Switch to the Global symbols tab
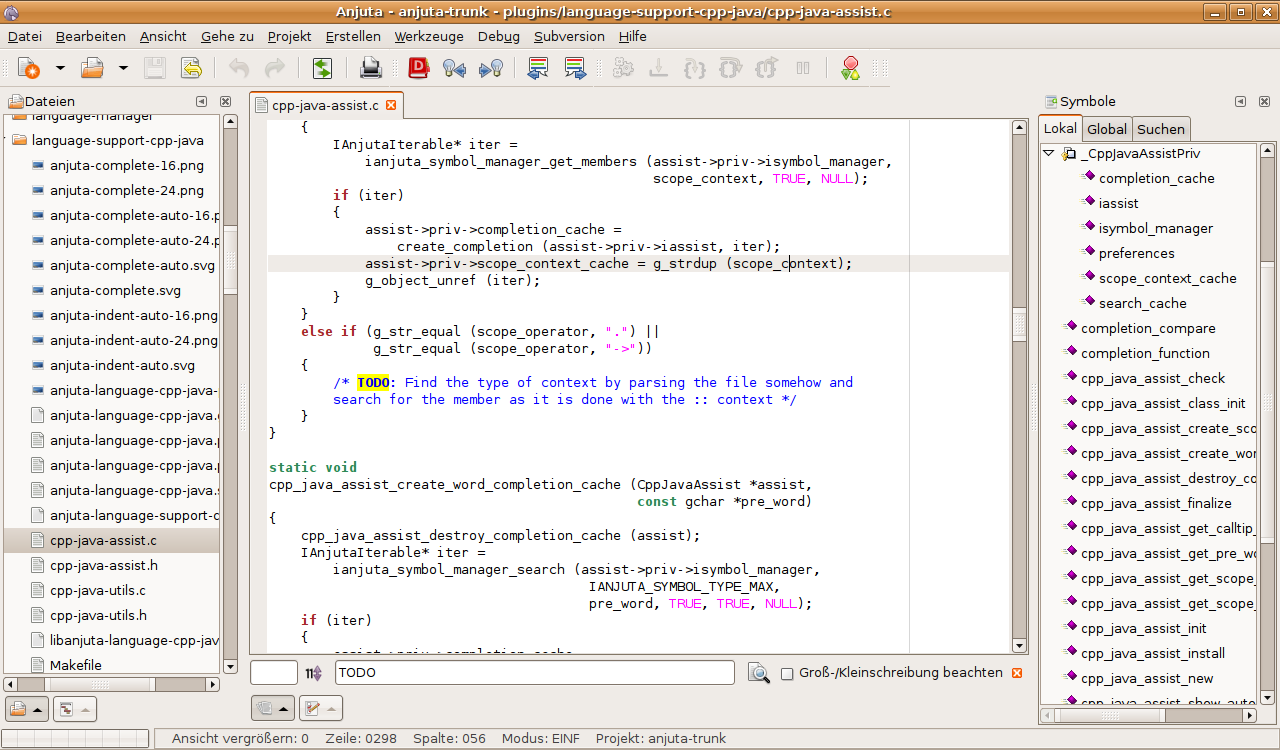Screen dimensions: 1280x750 (1107, 129)
